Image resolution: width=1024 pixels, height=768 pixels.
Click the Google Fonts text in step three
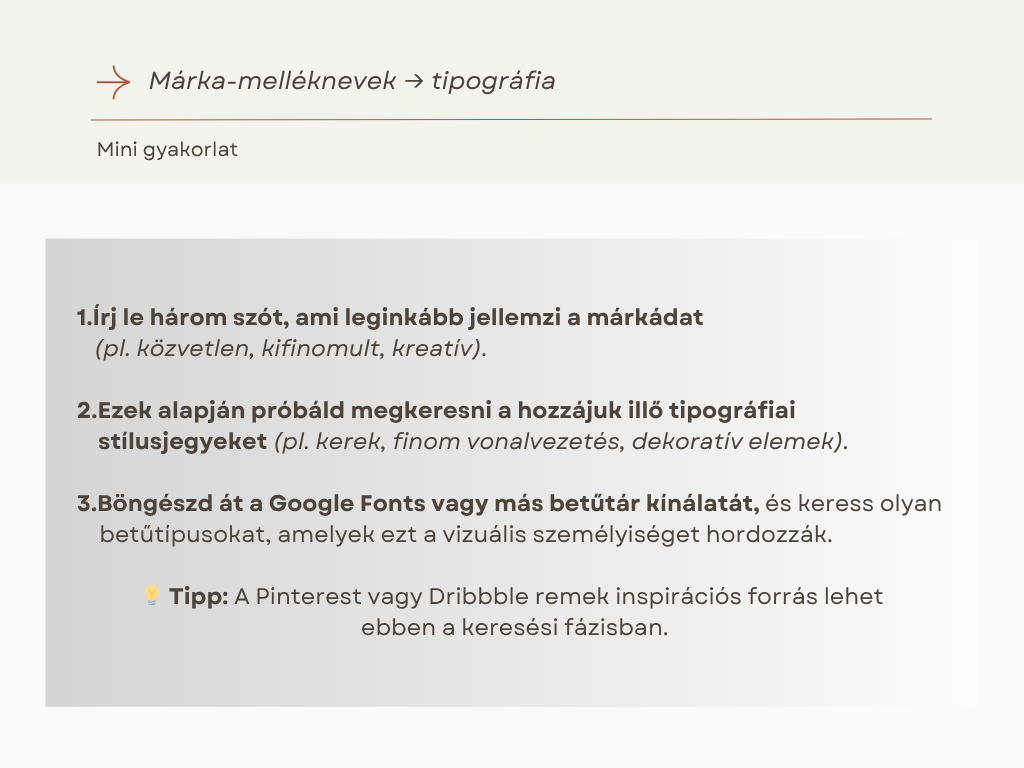(332, 503)
